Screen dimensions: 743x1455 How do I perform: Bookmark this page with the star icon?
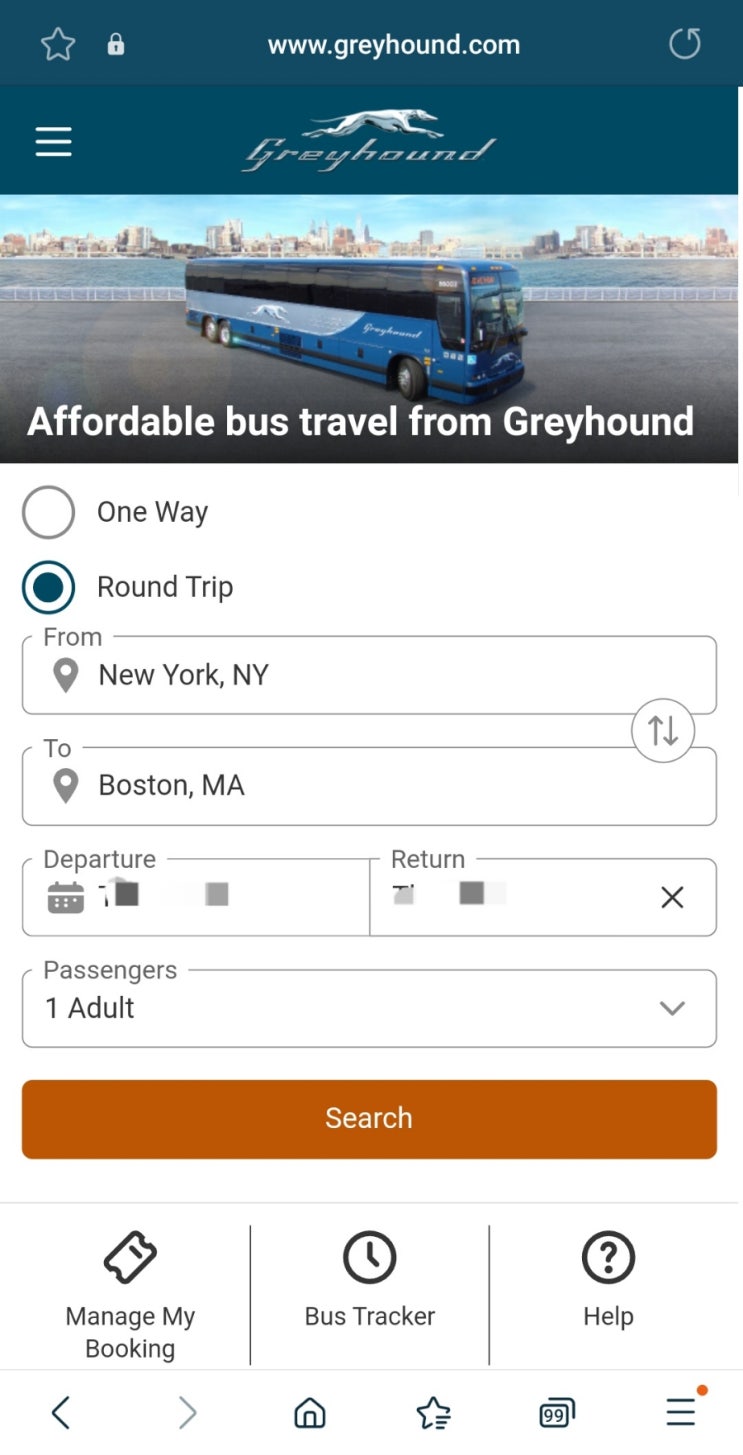58,44
